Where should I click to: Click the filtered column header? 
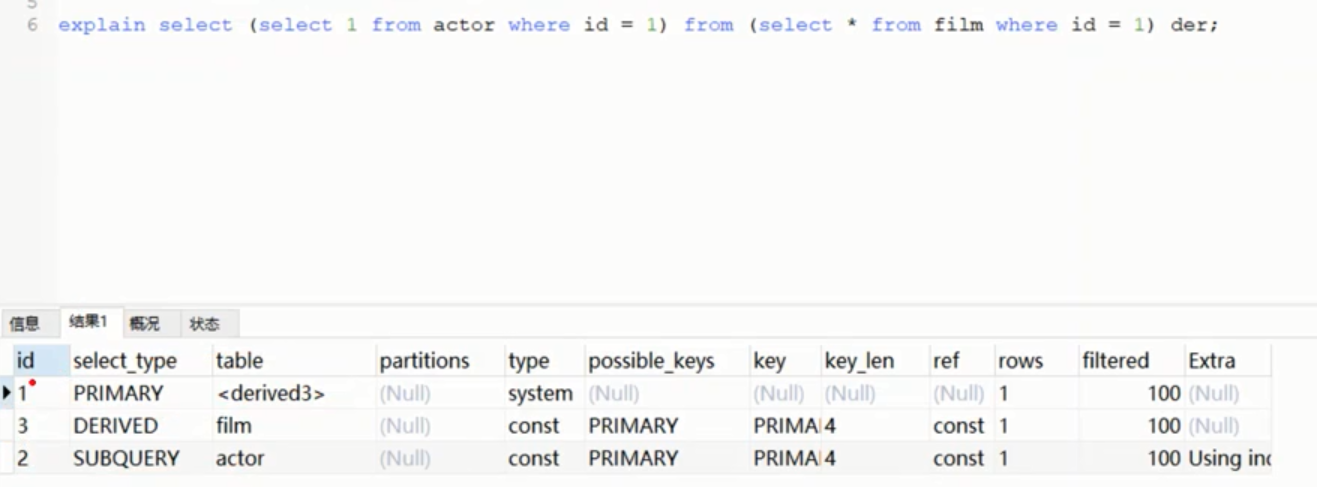[x=1115, y=361]
